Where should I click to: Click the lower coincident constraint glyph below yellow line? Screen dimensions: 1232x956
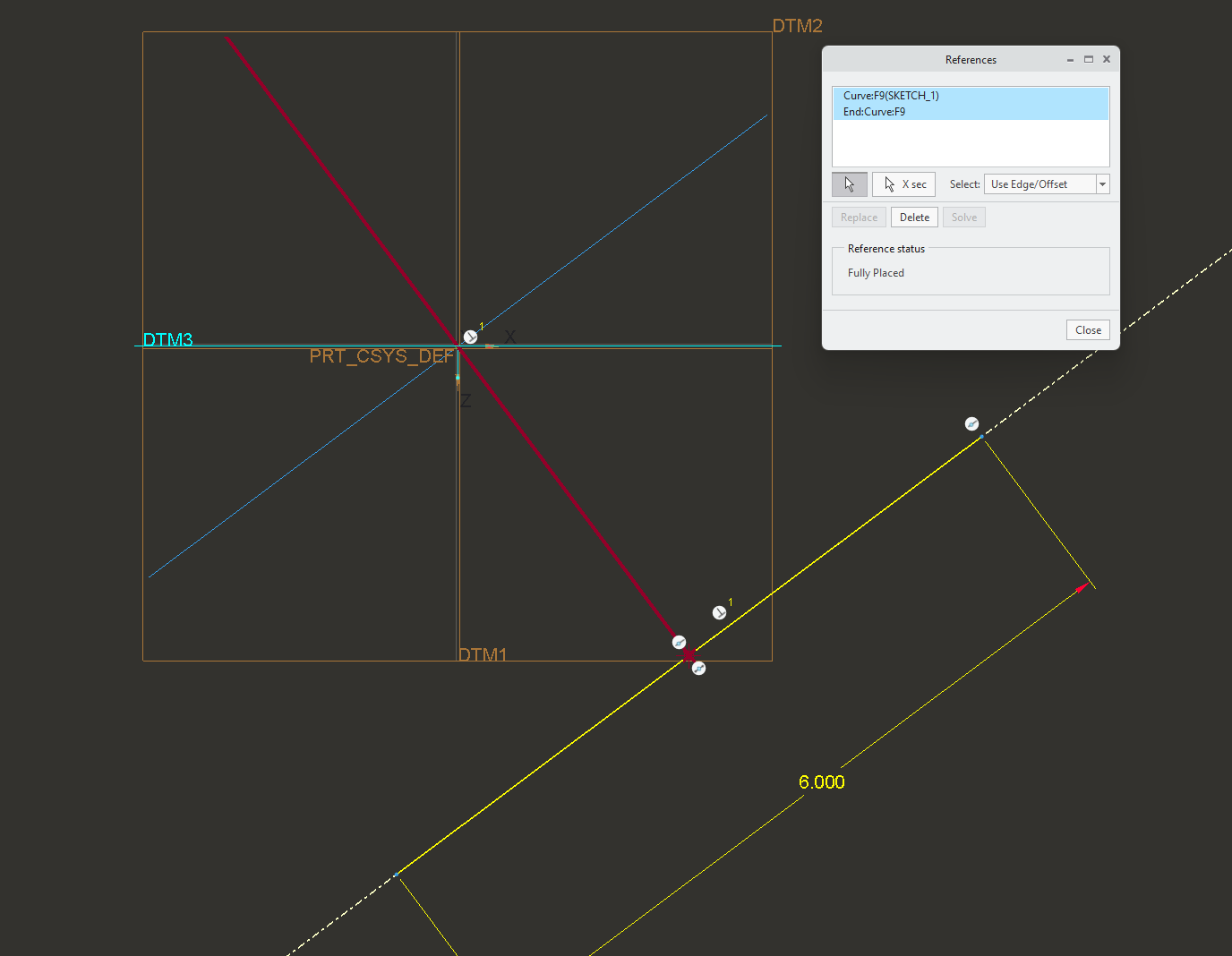click(698, 668)
